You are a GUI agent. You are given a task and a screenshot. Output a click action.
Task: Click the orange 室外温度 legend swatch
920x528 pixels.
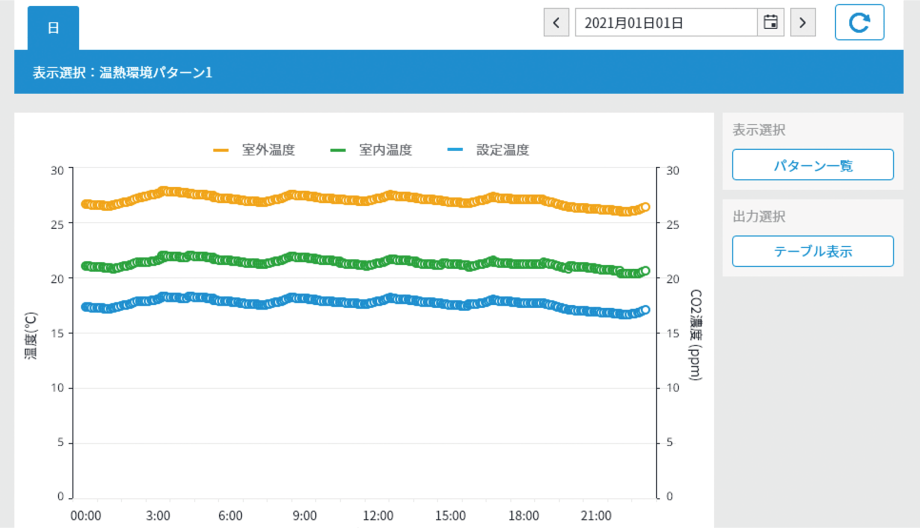(221, 150)
